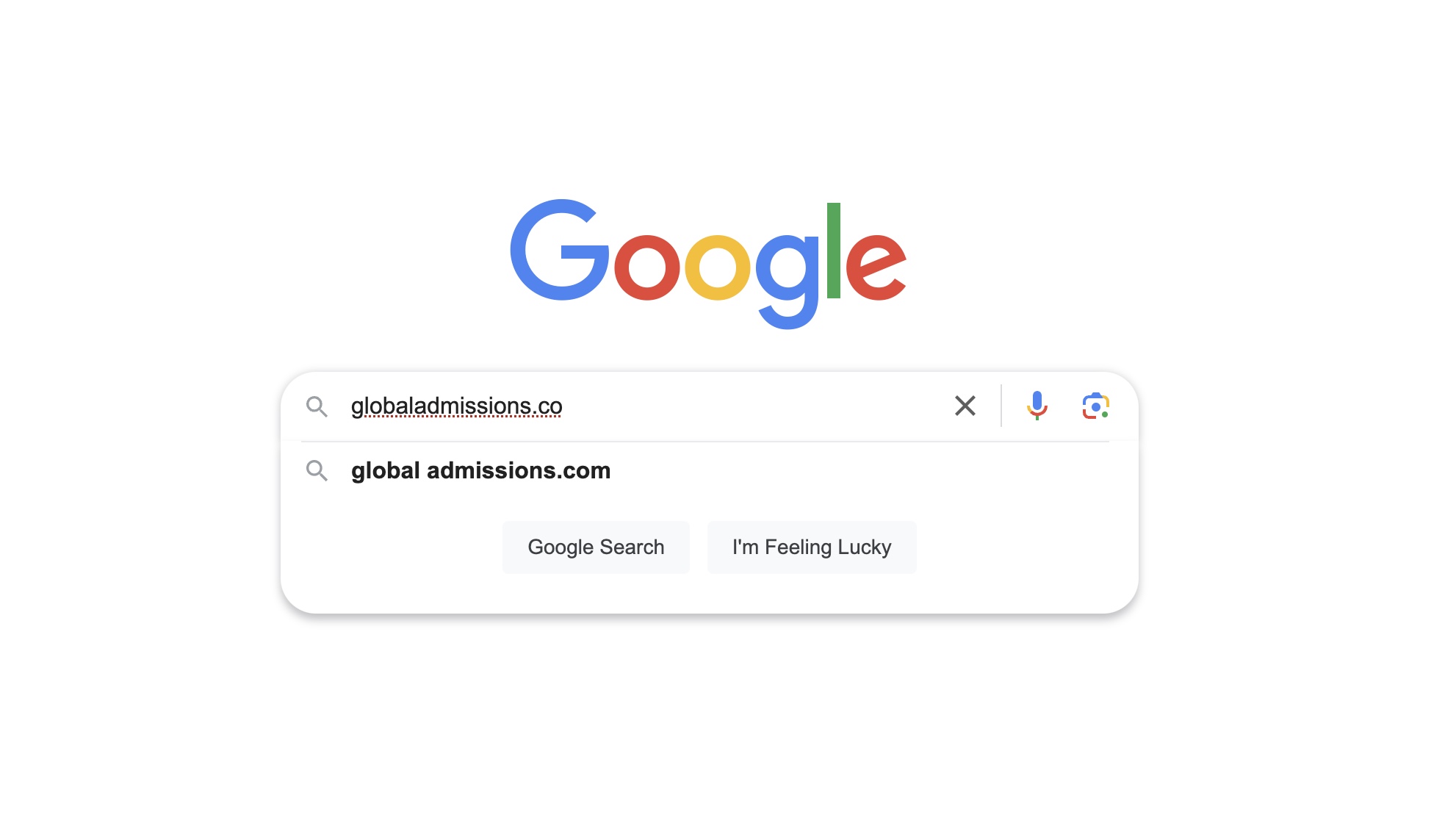
Task: Click the Google Search button
Action: [596, 547]
